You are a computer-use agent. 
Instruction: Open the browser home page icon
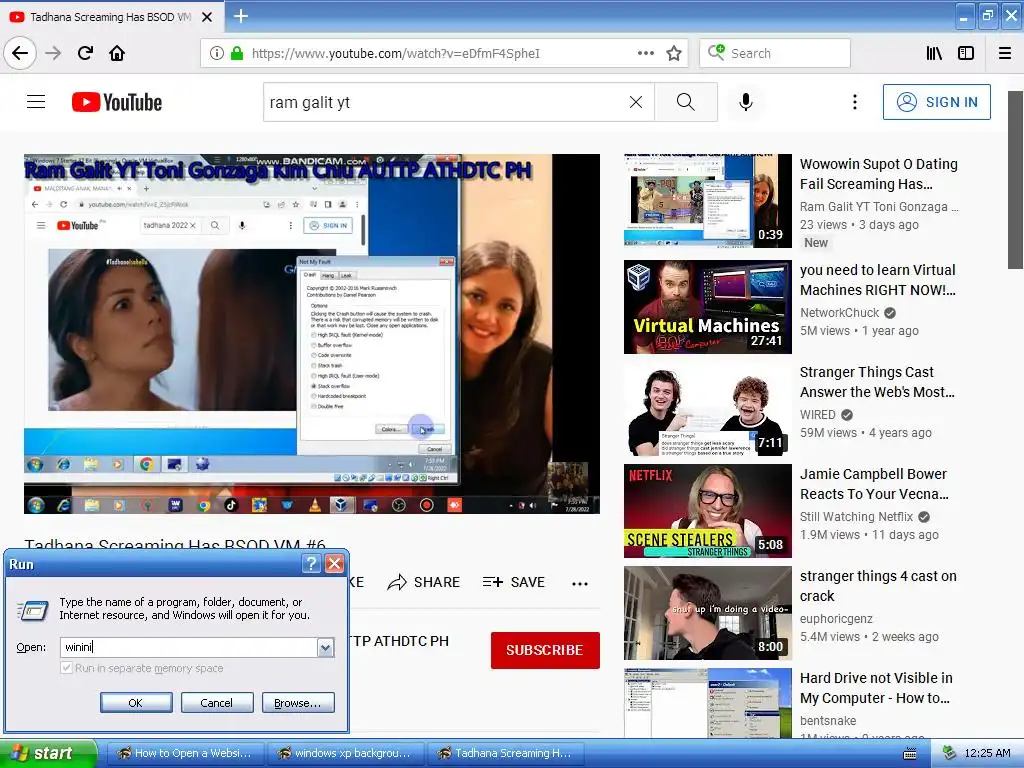(117, 53)
